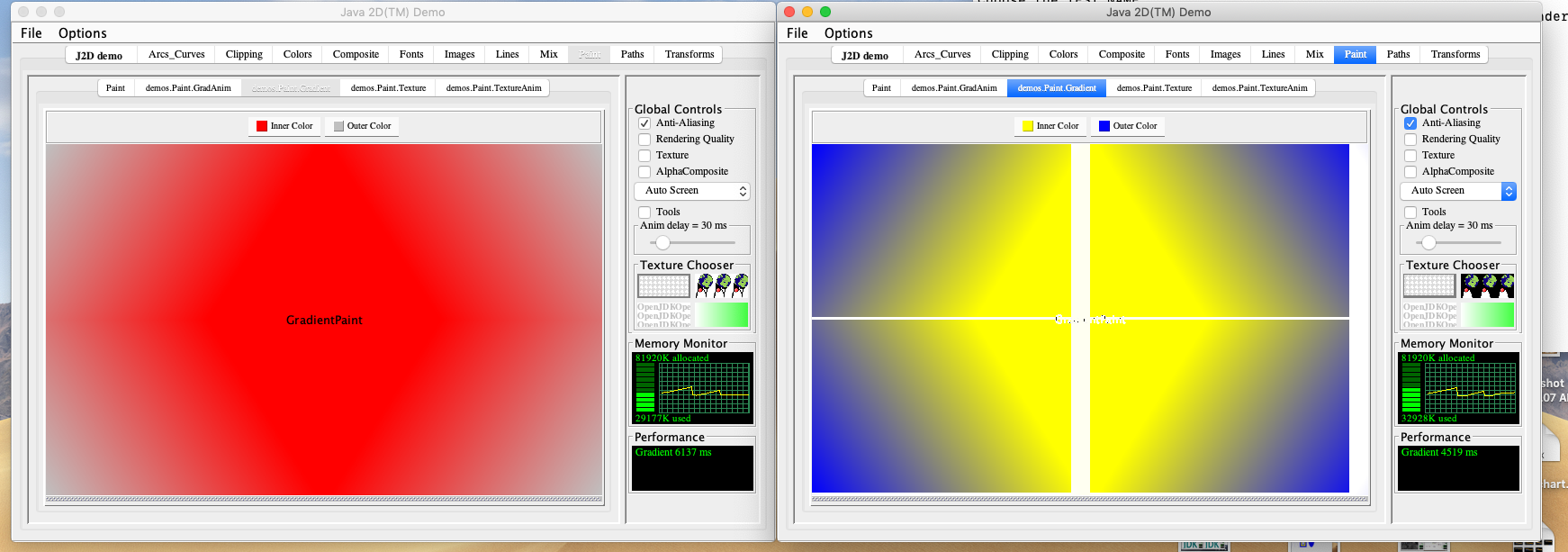The width and height of the screenshot is (1568, 552).
Task: Click the blue Outer Color swatch icon
Action: [1104, 126]
